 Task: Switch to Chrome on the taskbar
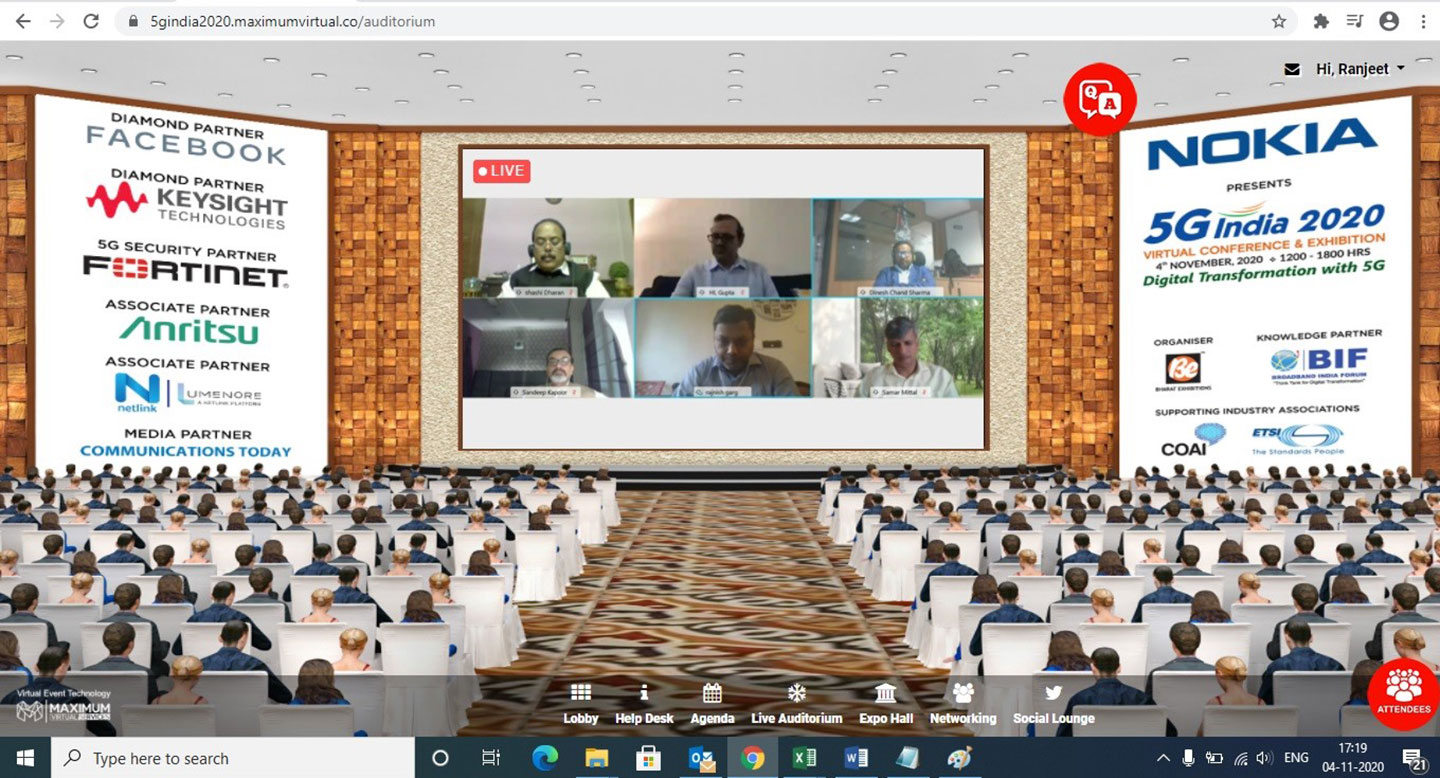[x=753, y=758]
